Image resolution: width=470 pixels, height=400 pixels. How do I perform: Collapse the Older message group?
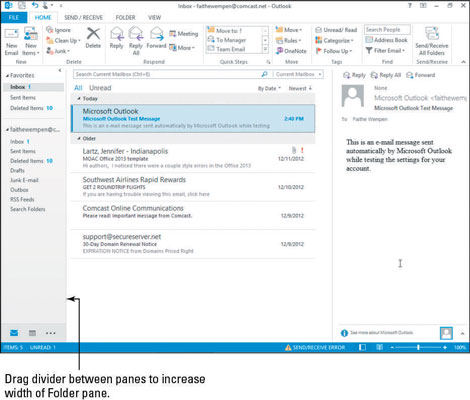(x=79, y=138)
